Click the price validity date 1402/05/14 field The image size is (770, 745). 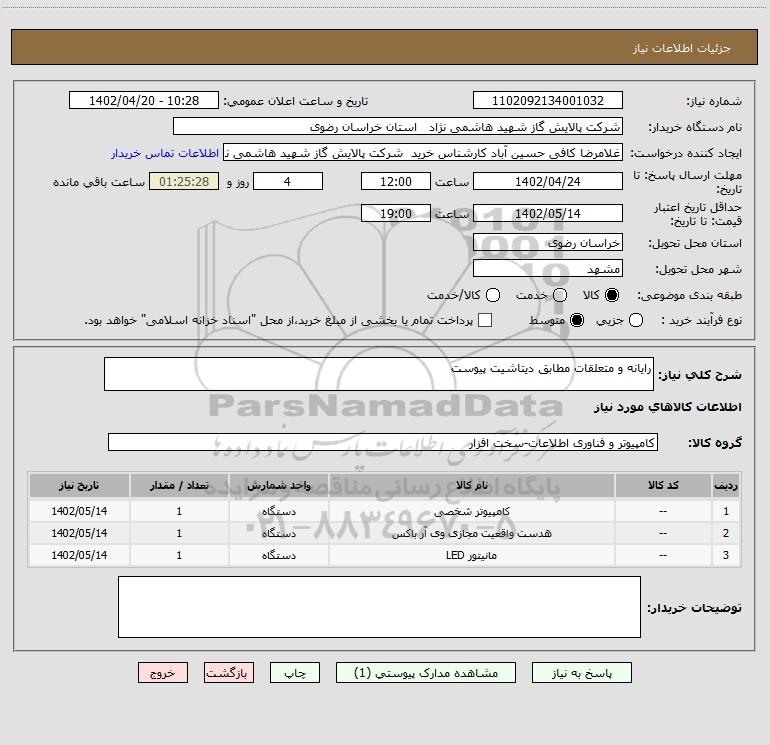[548, 213]
